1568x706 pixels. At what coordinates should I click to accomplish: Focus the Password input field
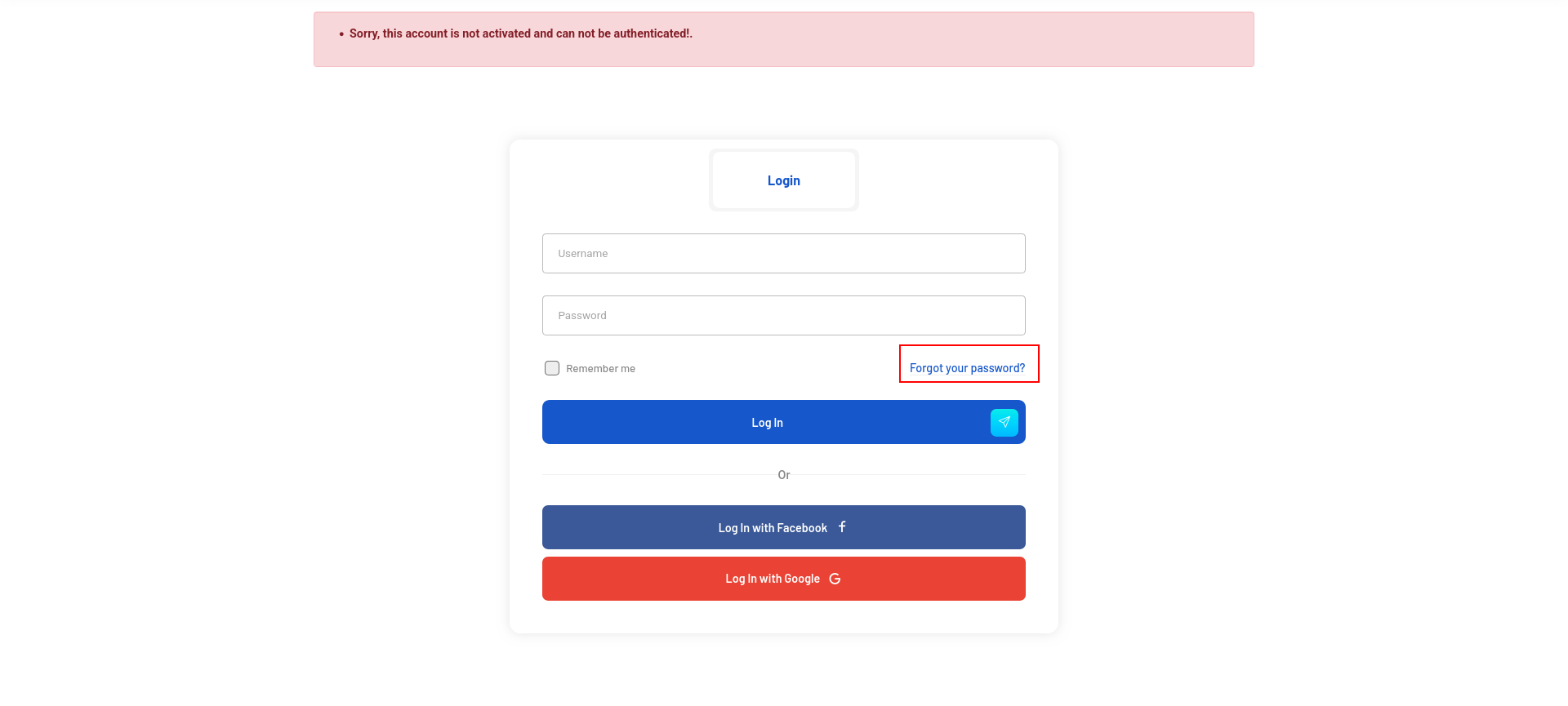pos(784,315)
